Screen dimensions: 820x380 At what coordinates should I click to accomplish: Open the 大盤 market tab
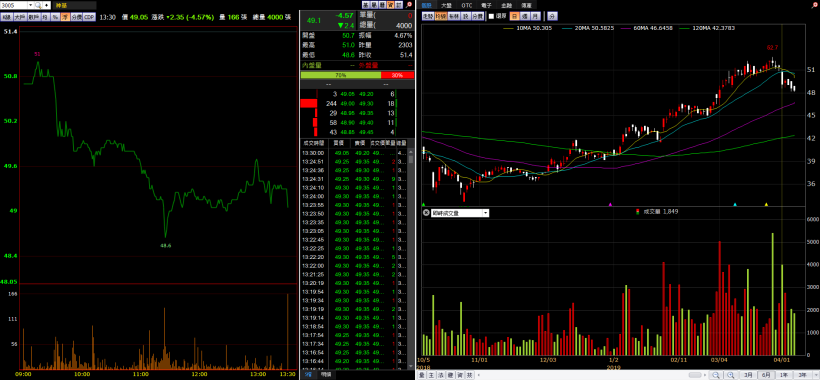tap(446, 5)
